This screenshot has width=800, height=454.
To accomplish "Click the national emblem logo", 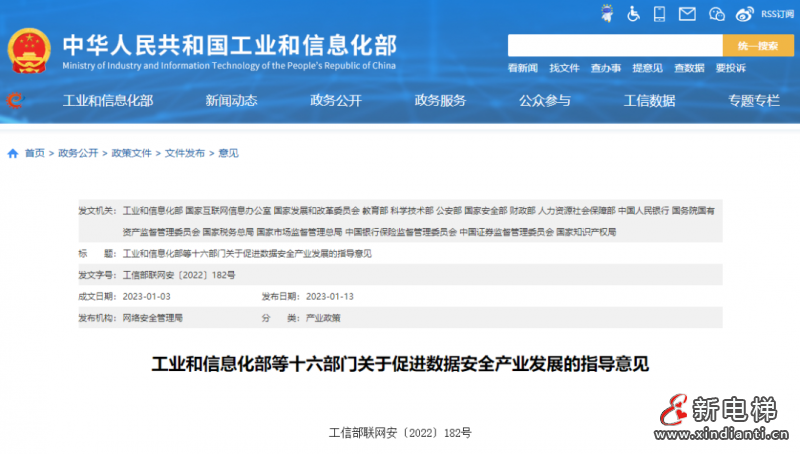I will tap(29, 51).
